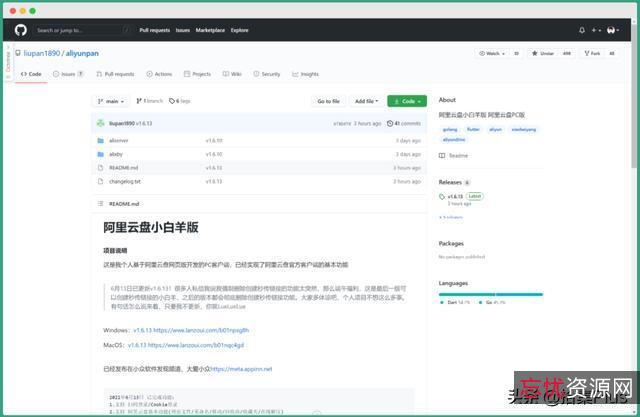Open the Releases heading link

(x=450, y=182)
